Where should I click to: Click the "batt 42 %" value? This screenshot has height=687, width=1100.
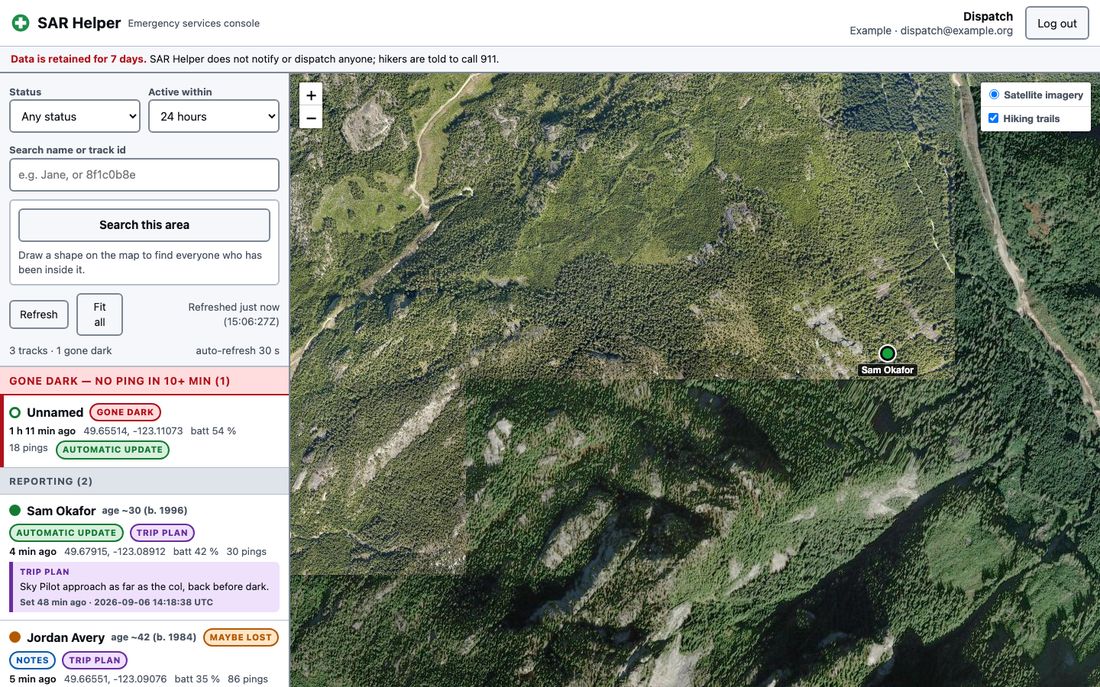[x=196, y=552]
